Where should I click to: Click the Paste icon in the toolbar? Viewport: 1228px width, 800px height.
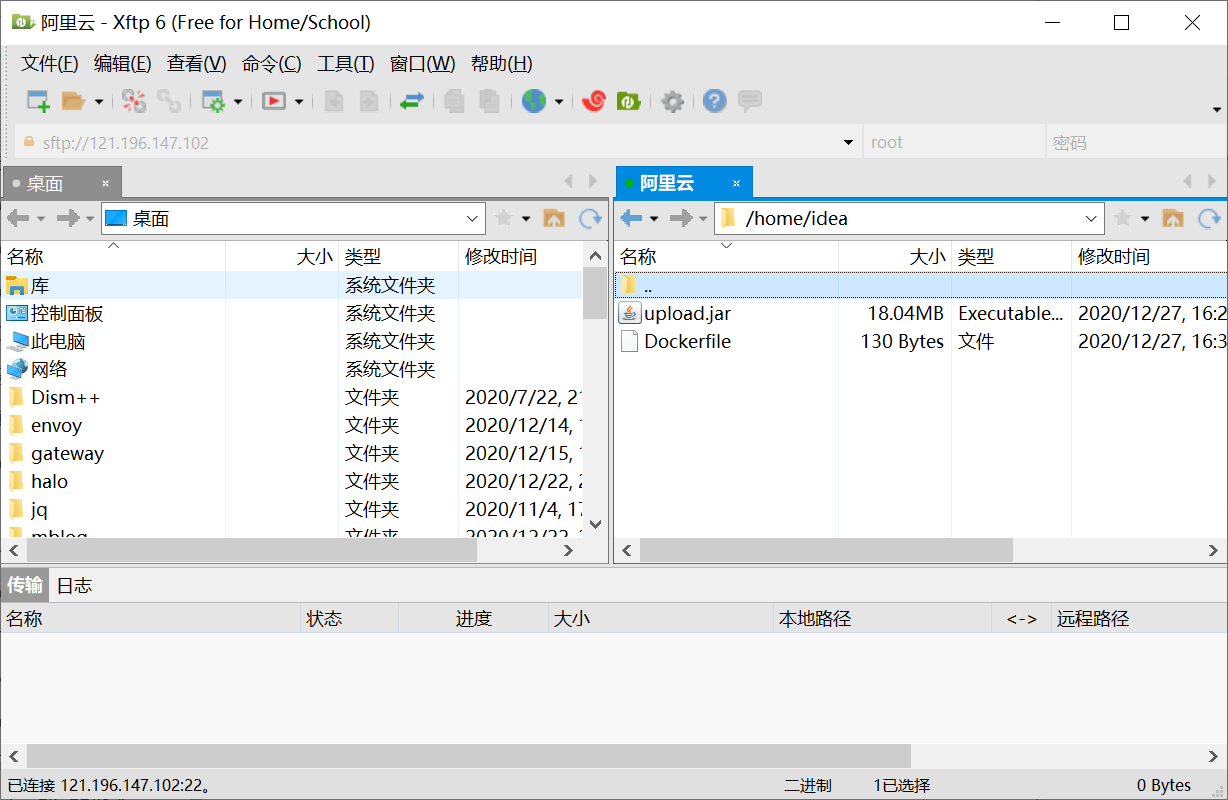pyautogui.click(x=489, y=101)
